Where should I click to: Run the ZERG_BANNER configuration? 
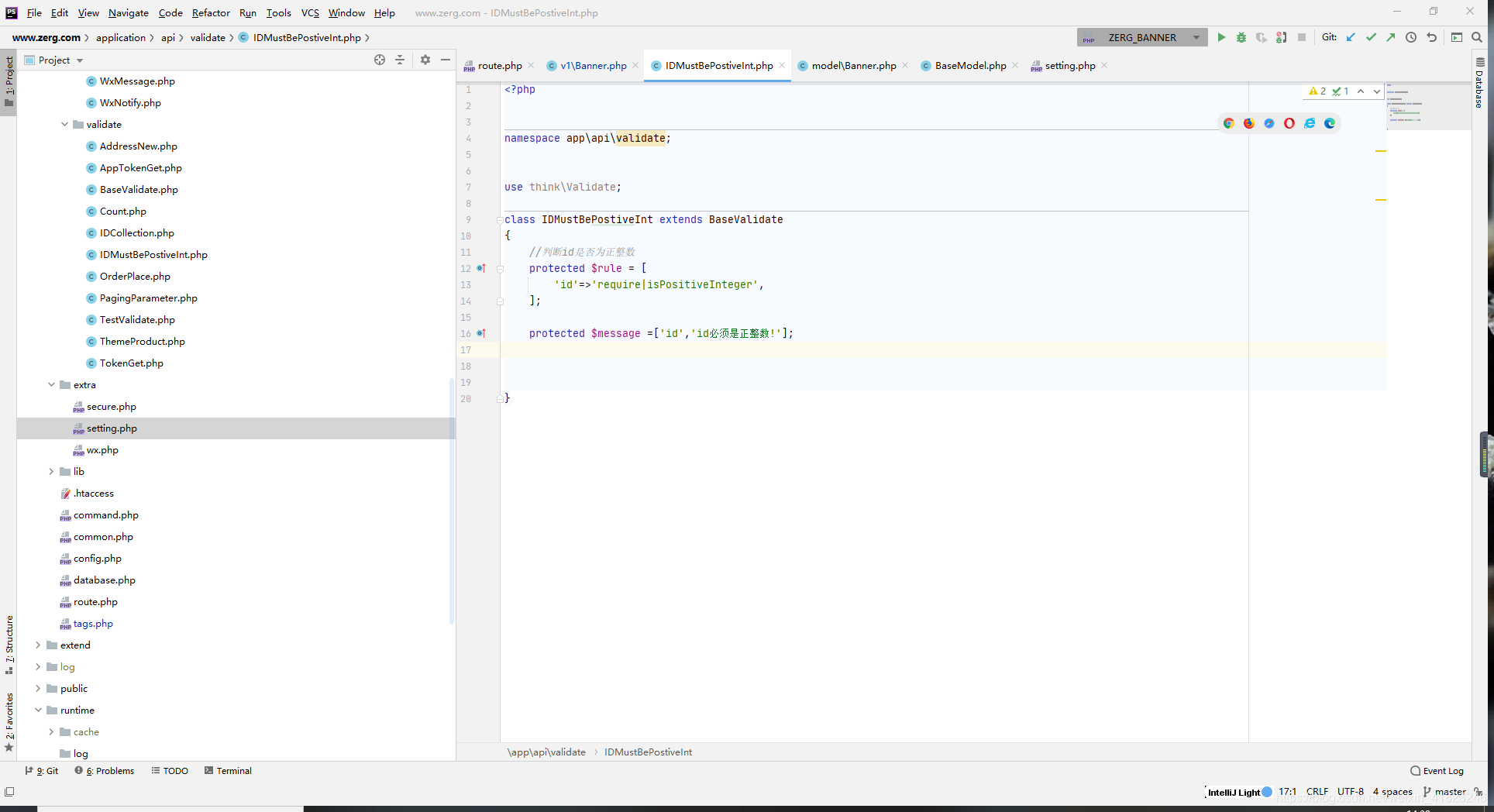point(1221,37)
